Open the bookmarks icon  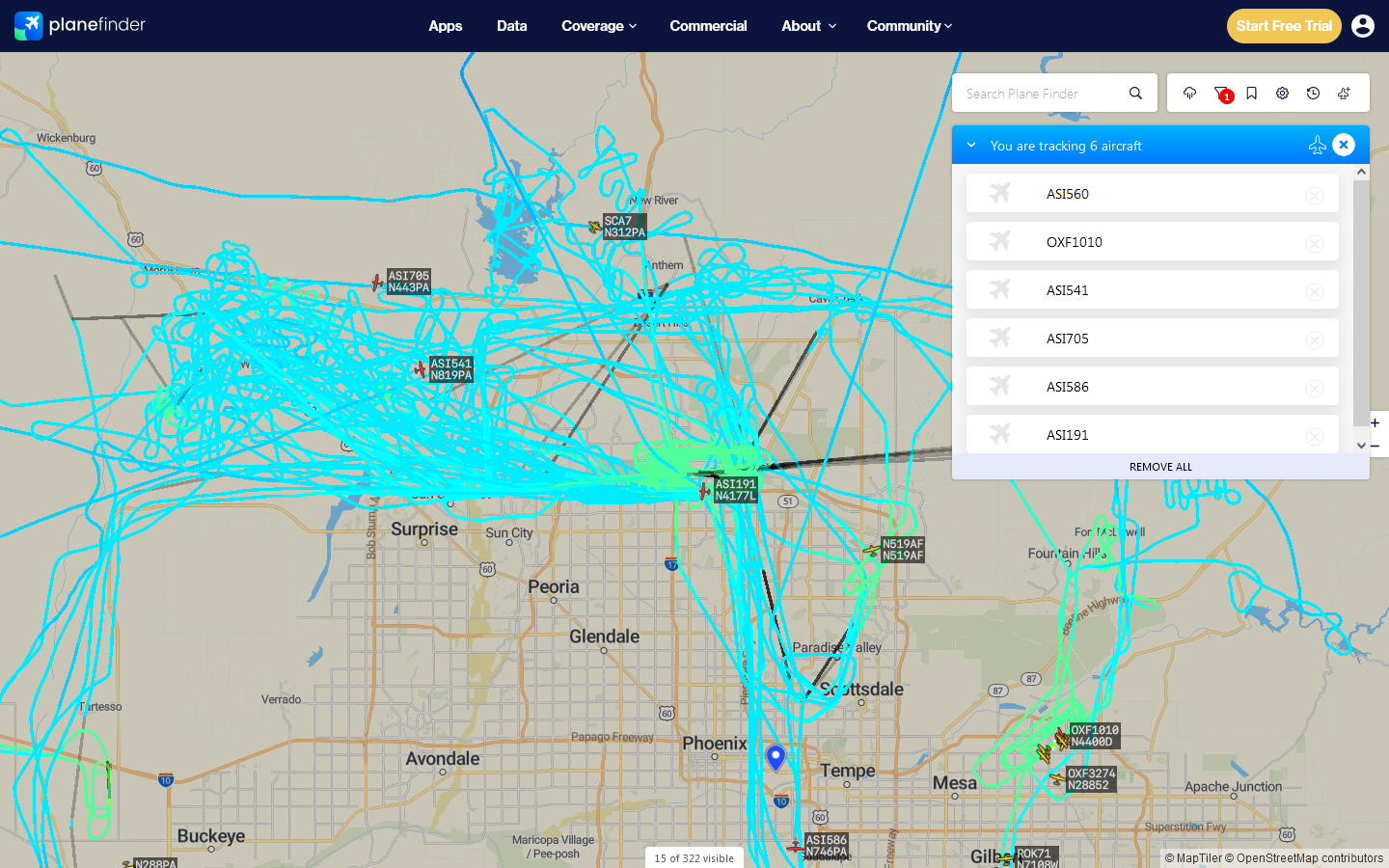coord(1251,94)
